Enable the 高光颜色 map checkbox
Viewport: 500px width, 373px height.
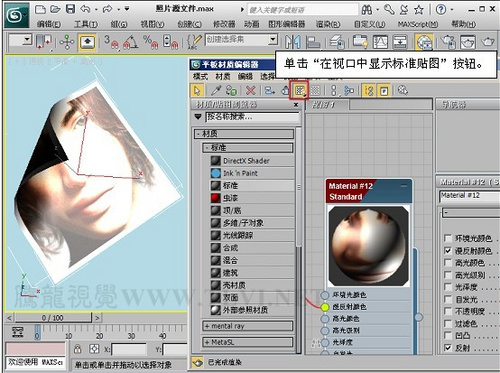point(448,263)
